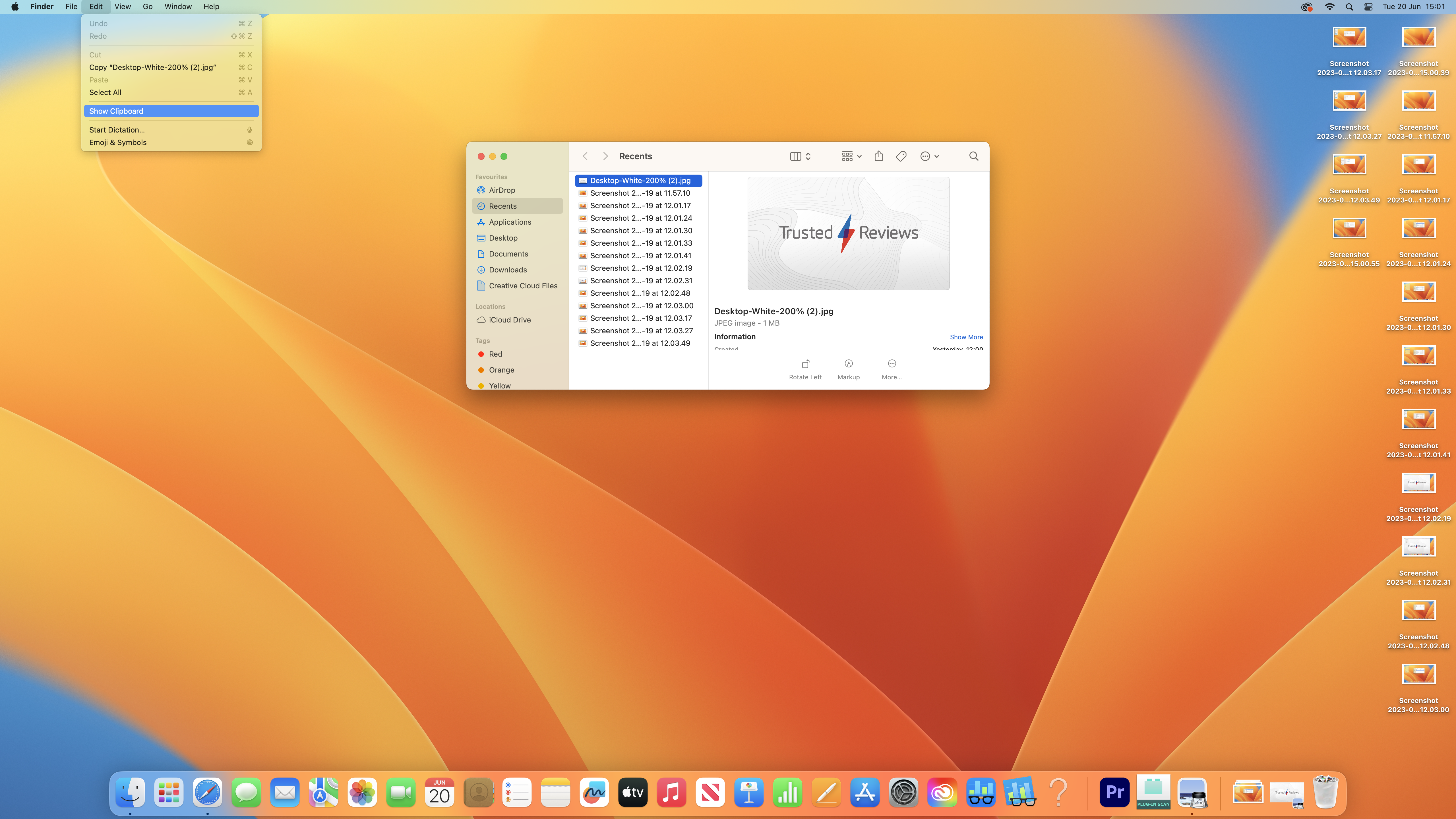Open Creative Cloud Files in sidebar

pos(517,286)
